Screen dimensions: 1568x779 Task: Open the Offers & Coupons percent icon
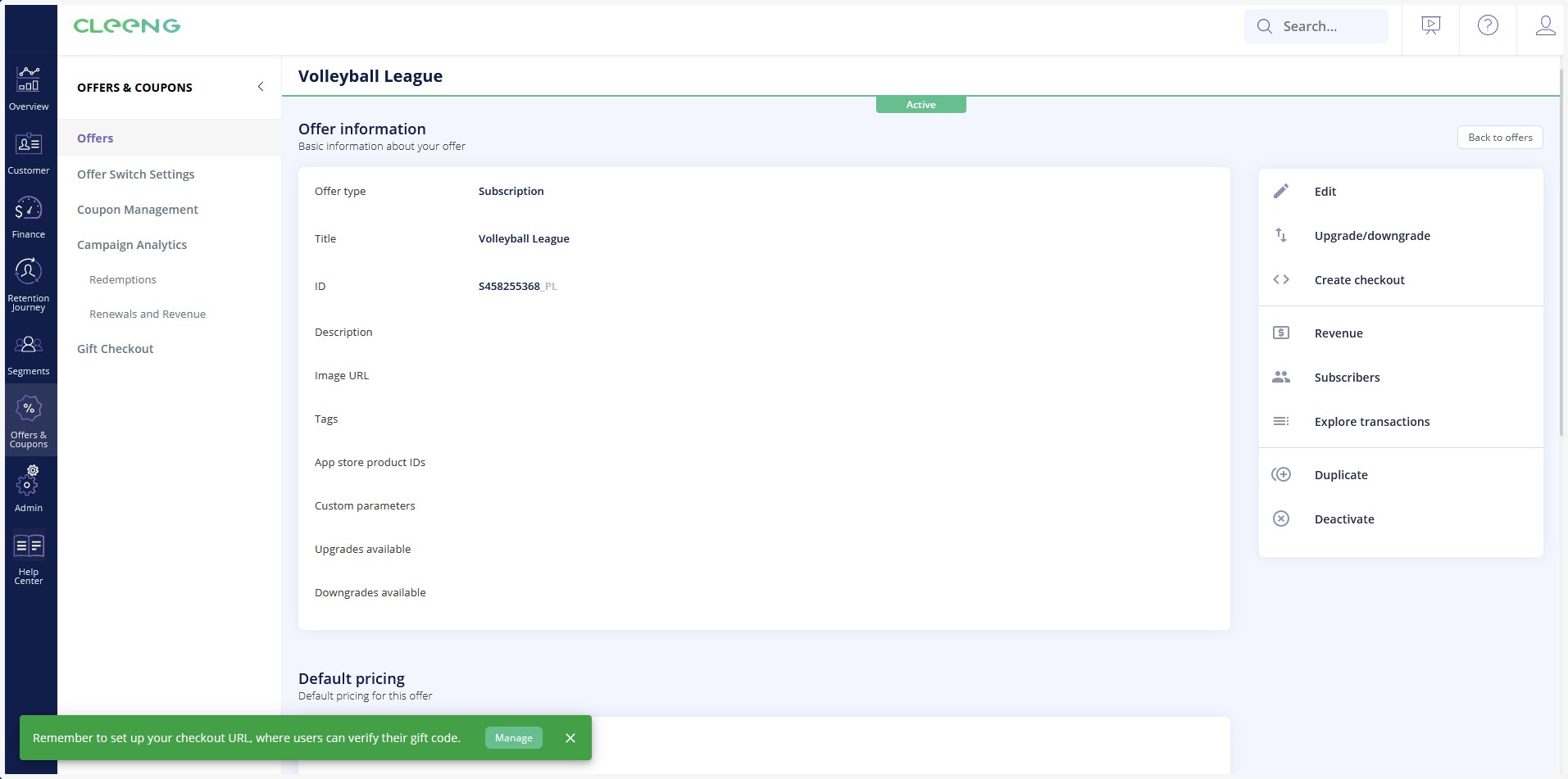pyautogui.click(x=29, y=408)
